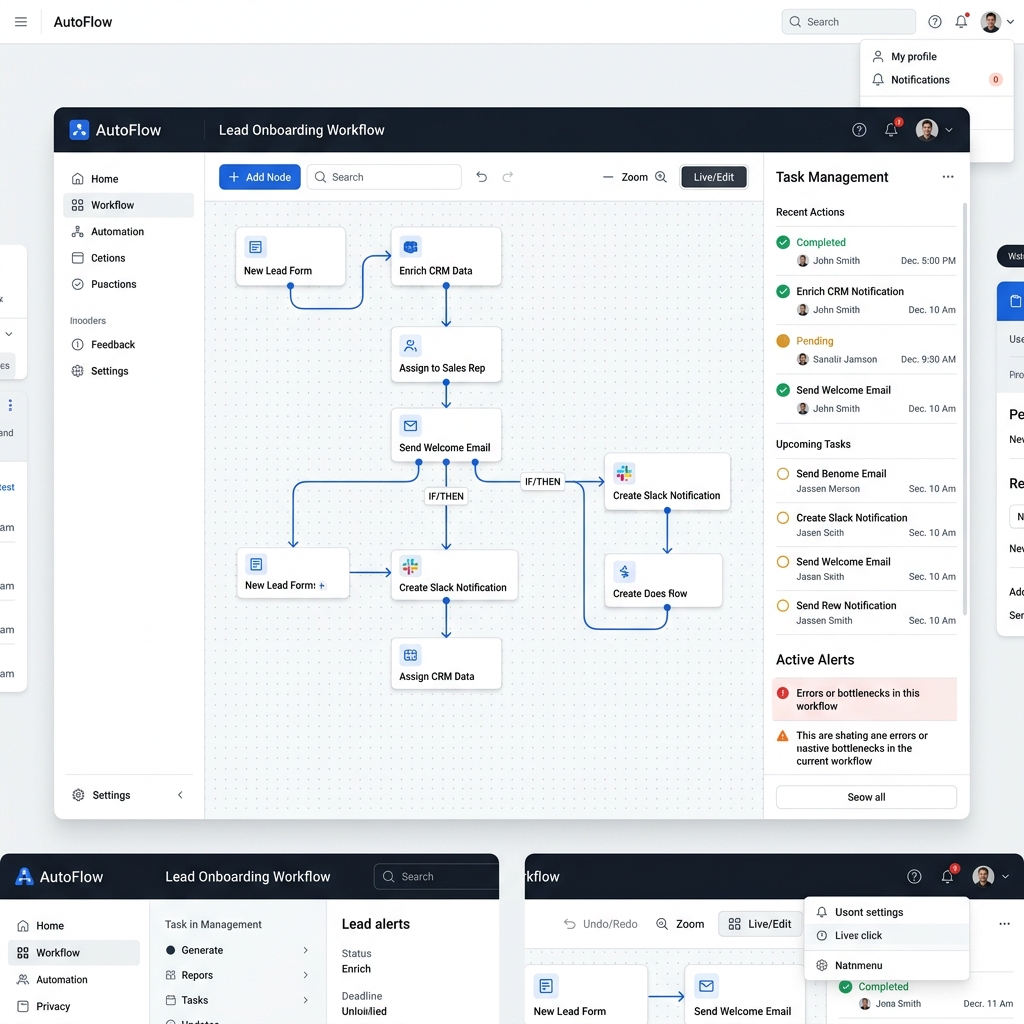The width and height of the screenshot is (1024, 1024).
Task: Open notifications bell in top bar
Action: (961, 22)
